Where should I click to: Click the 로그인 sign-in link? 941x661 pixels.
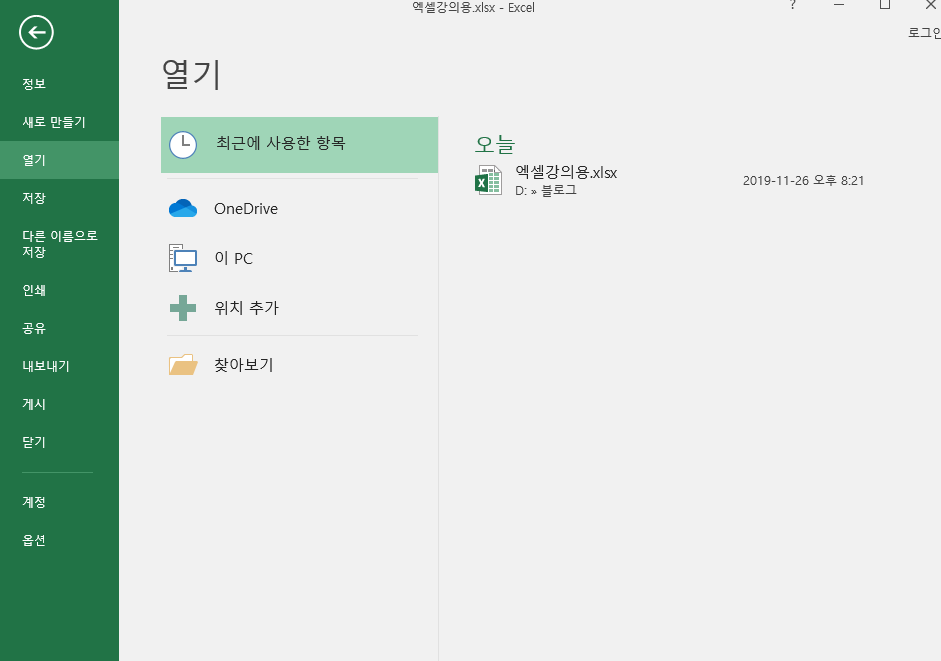point(924,32)
